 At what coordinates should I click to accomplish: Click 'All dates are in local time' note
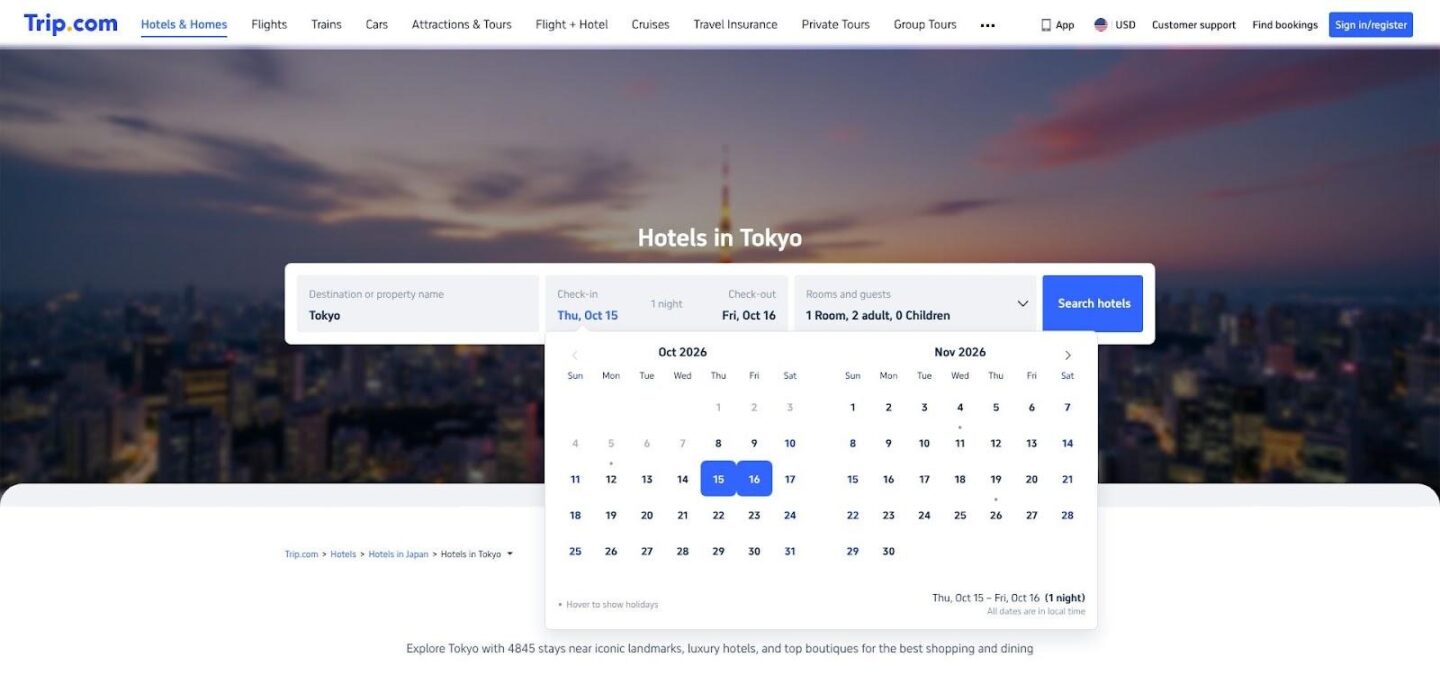coord(1036,612)
